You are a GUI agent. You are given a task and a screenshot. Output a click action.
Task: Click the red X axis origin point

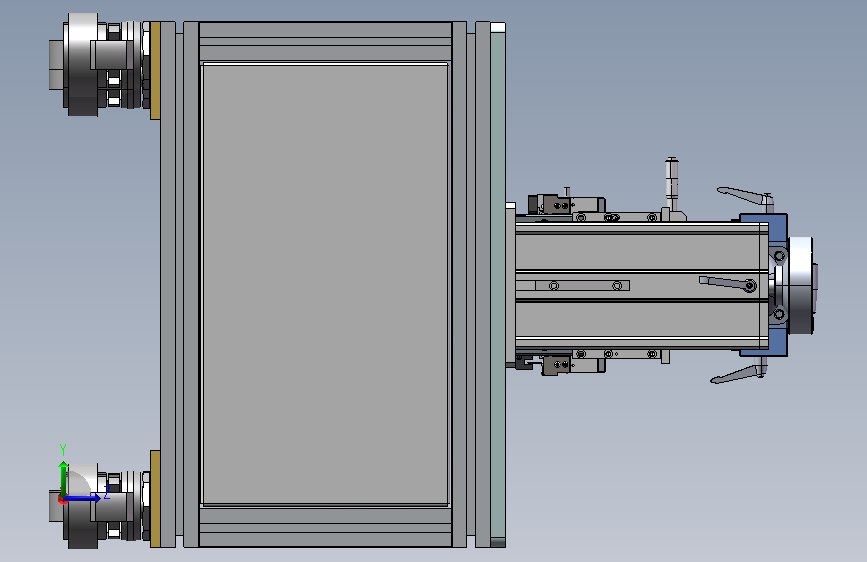[62, 500]
